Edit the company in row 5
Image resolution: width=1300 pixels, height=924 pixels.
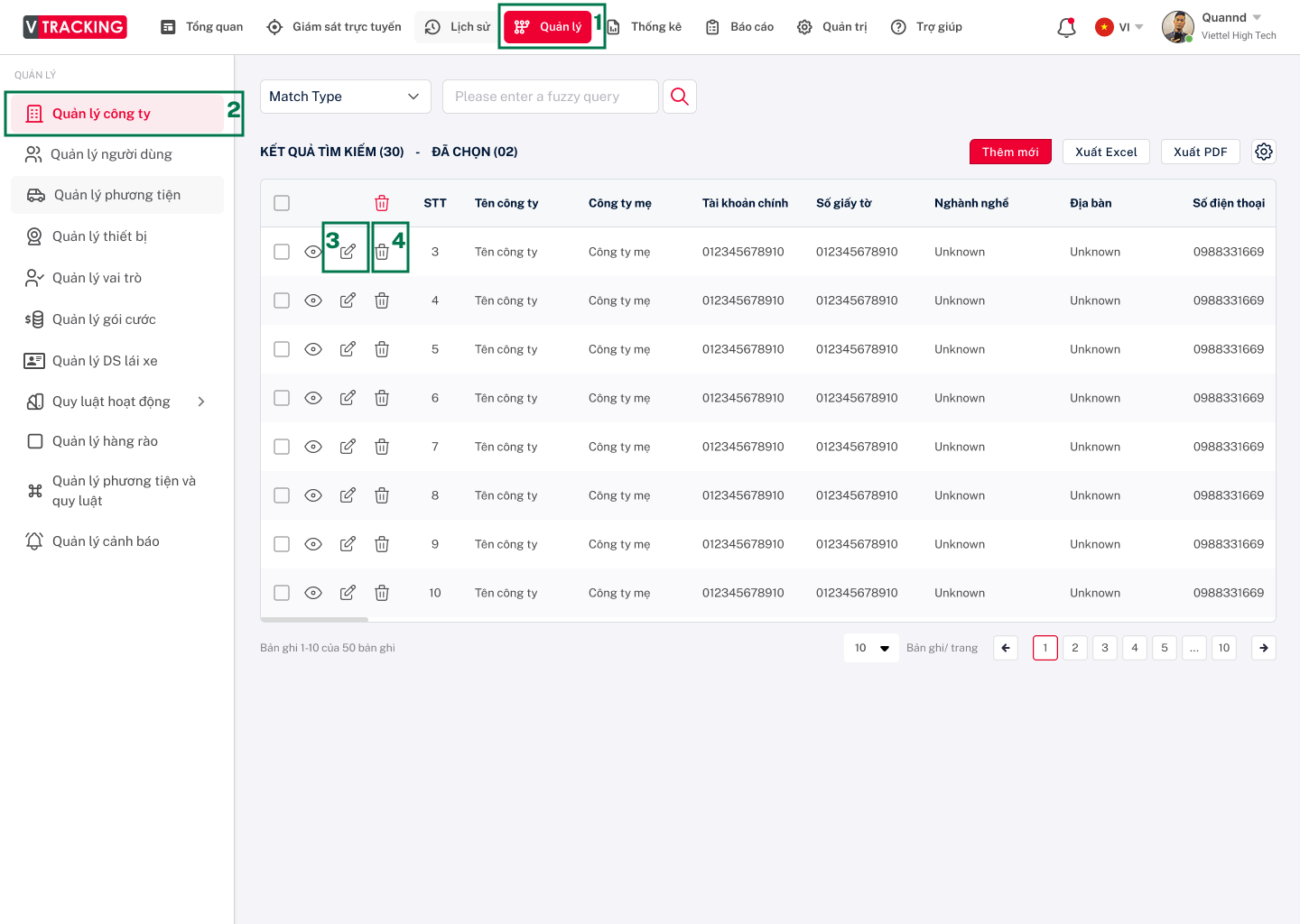click(x=348, y=349)
